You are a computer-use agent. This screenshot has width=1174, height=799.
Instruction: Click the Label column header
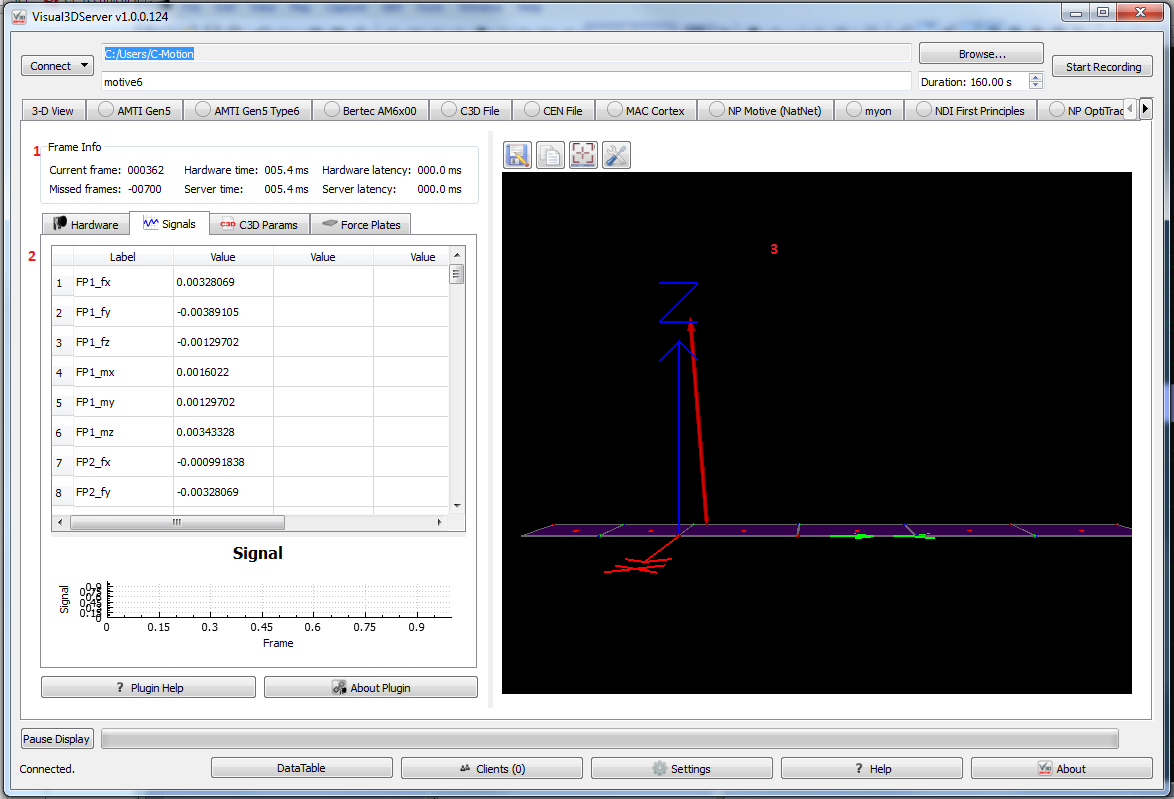[124, 257]
